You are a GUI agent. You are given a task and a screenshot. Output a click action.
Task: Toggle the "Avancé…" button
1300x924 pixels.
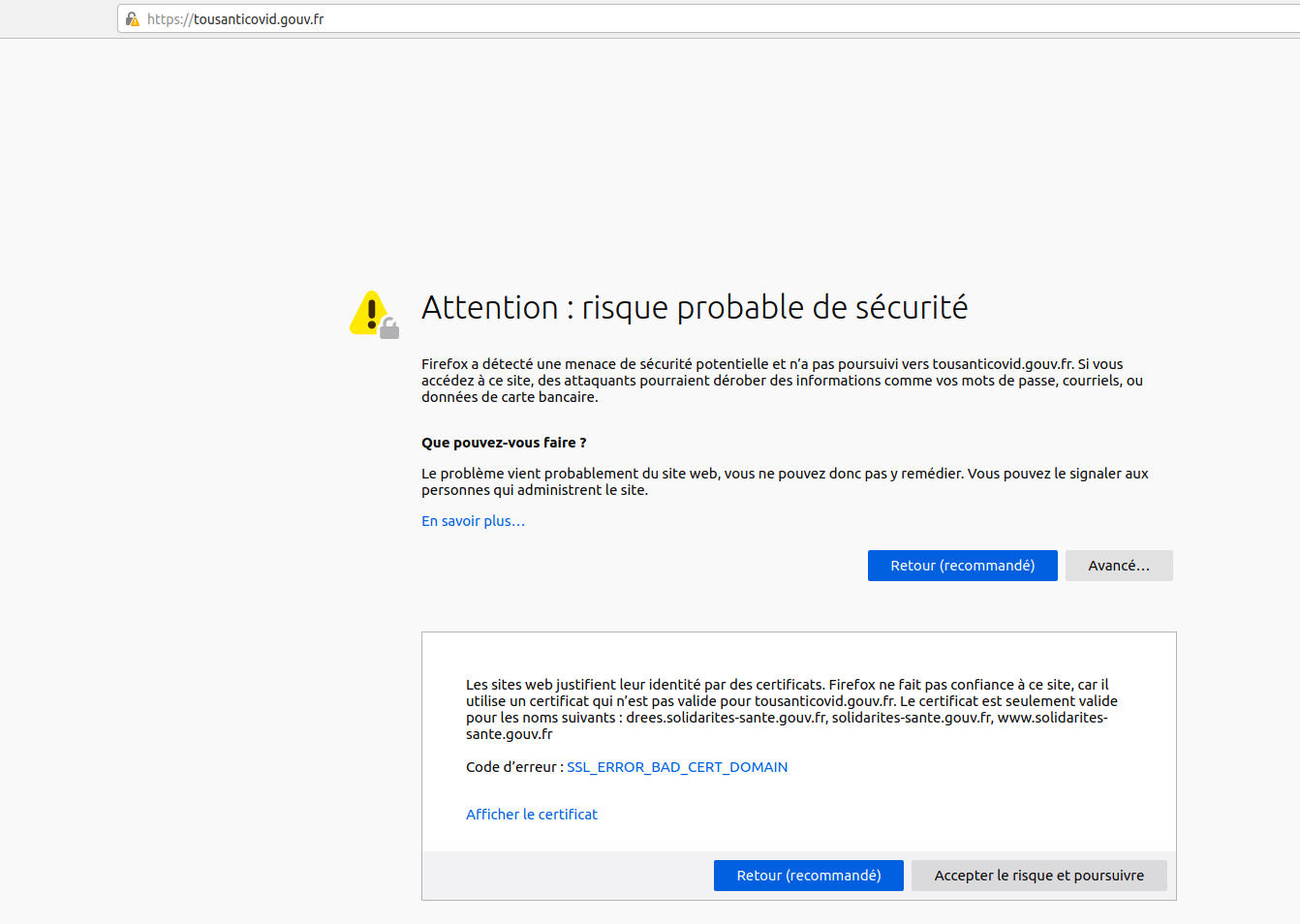(x=1119, y=566)
